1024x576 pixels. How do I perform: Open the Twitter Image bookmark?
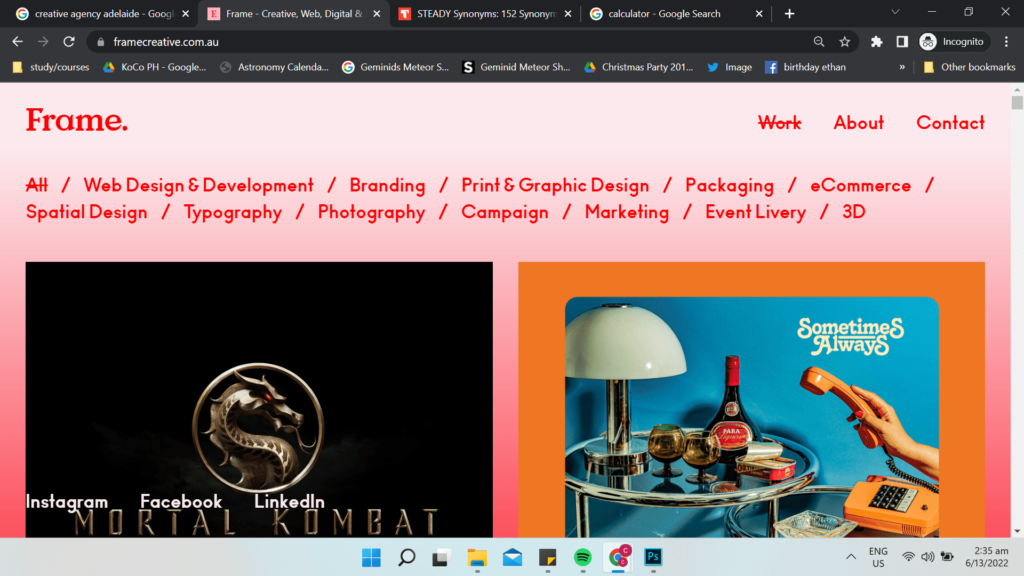[729, 67]
